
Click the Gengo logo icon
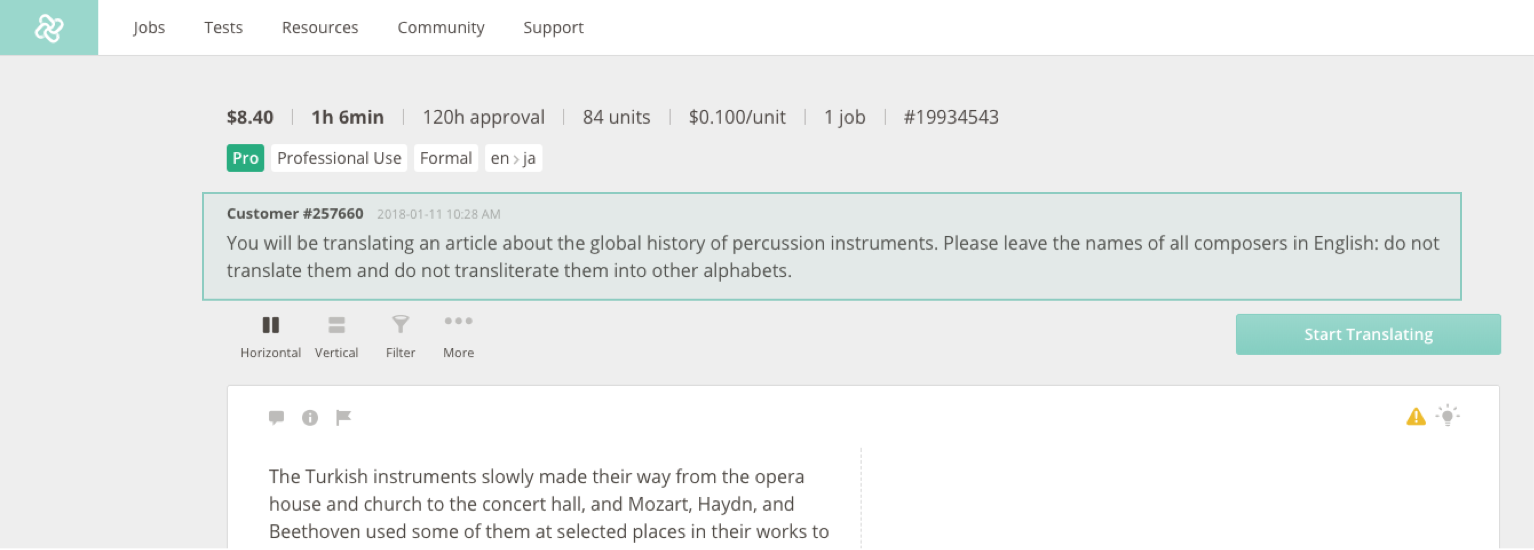tap(49, 28)
